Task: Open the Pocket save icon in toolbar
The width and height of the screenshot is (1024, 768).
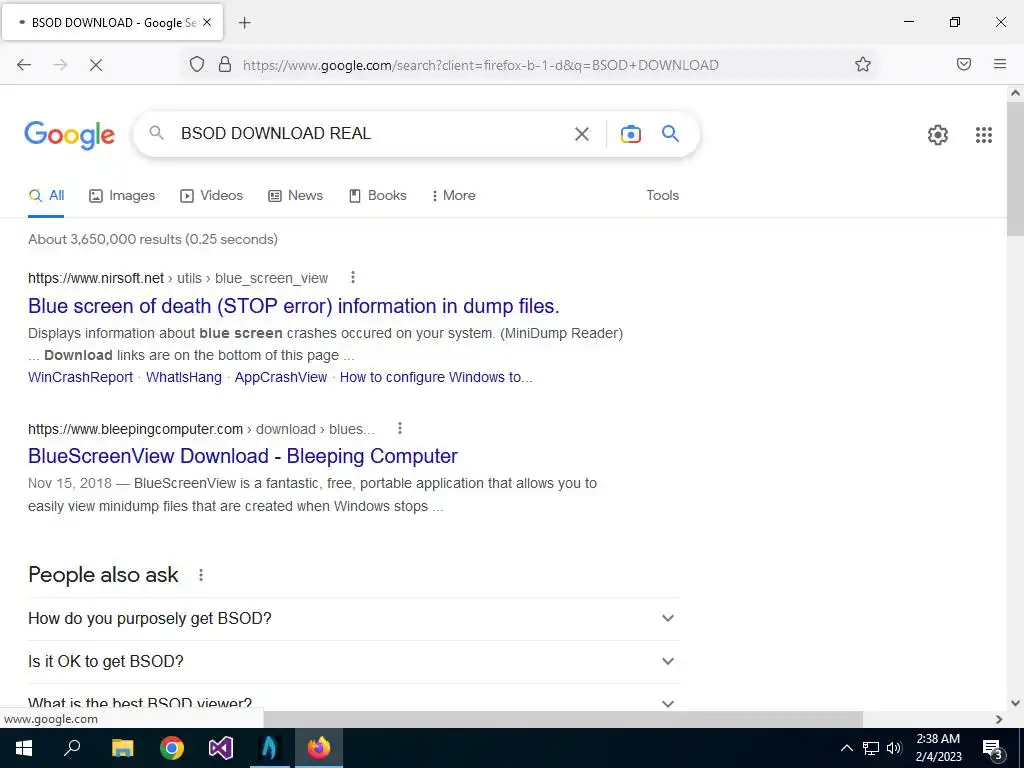Action: pos(964,64)
